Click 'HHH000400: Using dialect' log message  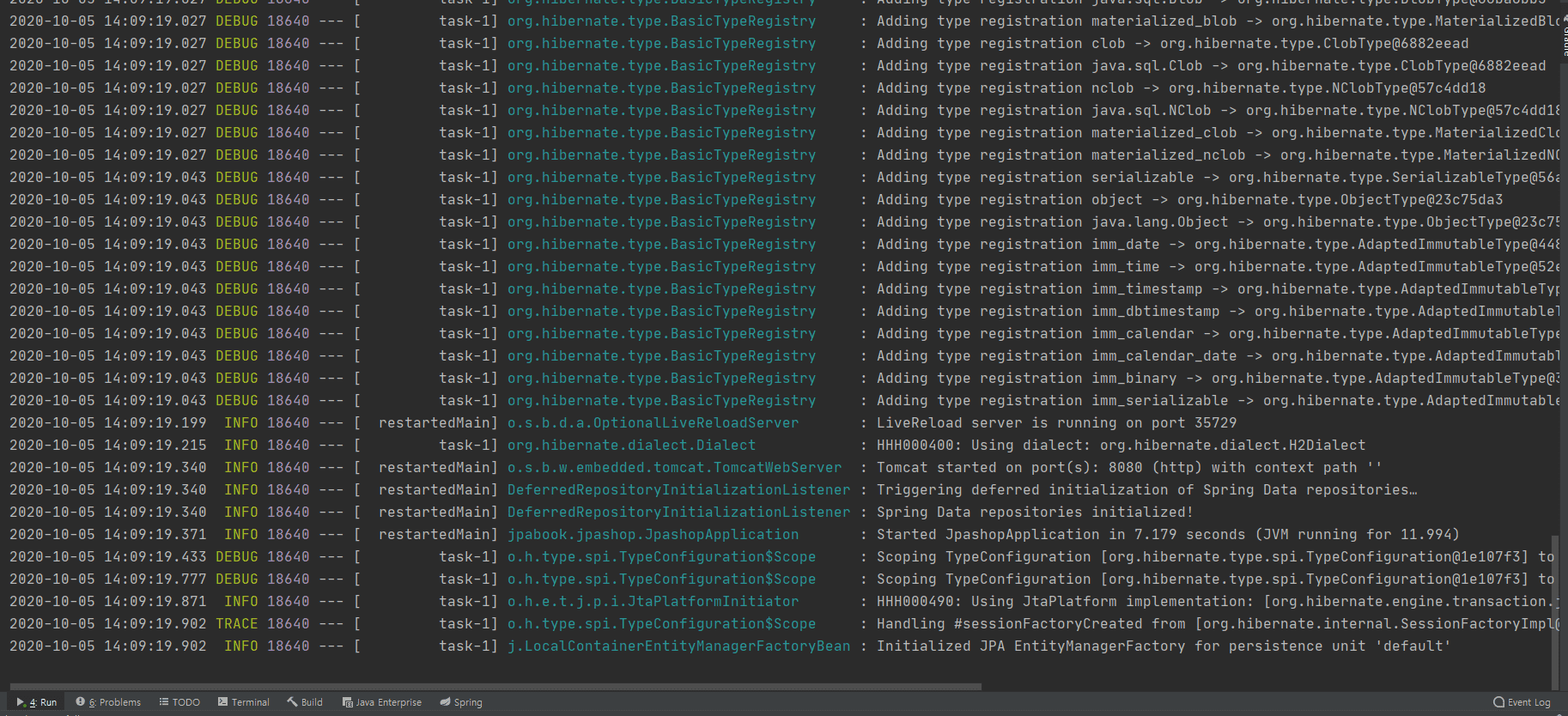pos(1121,445)
